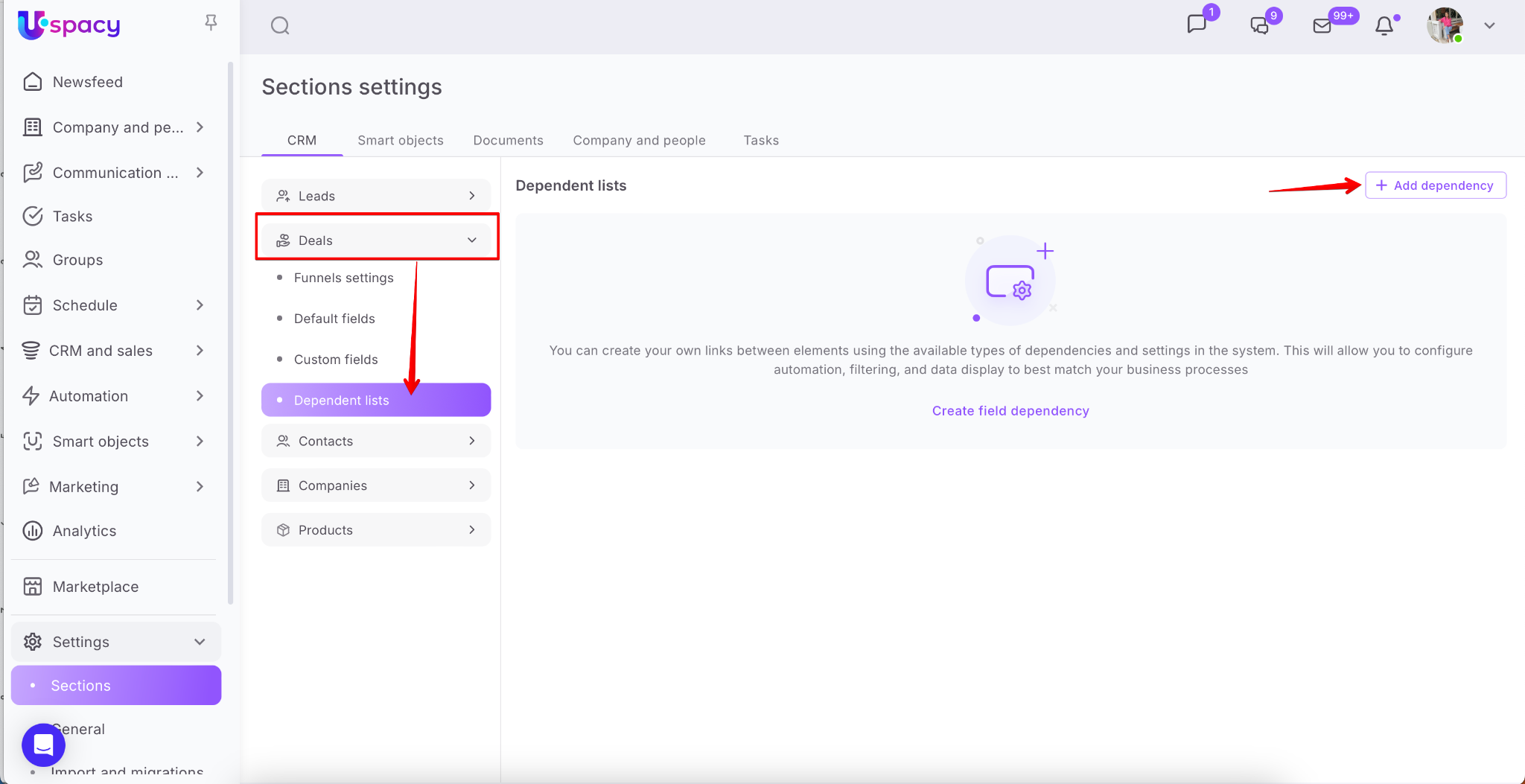Click the Add dependency button
Screen dimensions: 1525x784
click(1435, 185)
